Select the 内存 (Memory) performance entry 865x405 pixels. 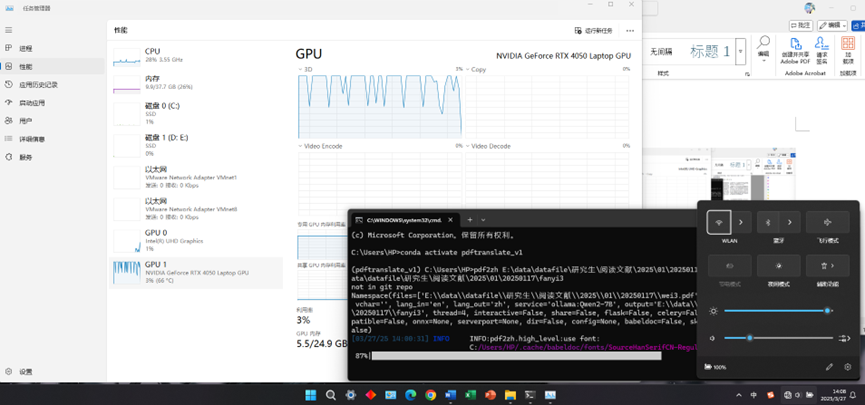(196, 83)
